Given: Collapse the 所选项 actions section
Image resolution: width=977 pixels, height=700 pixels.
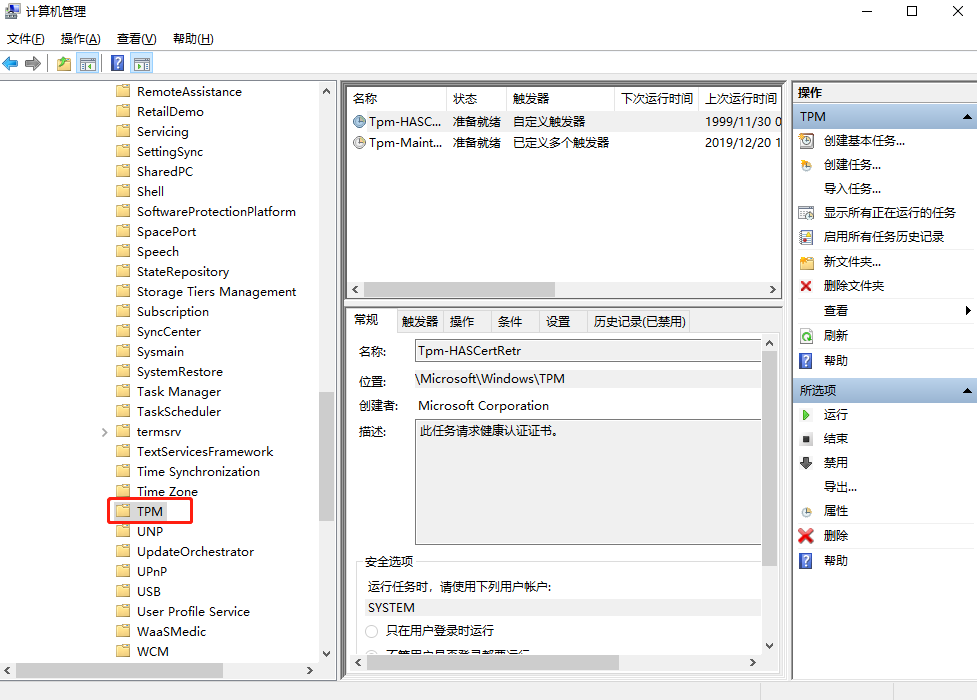Looking at the screenshot, I should [x=967, y=391].
